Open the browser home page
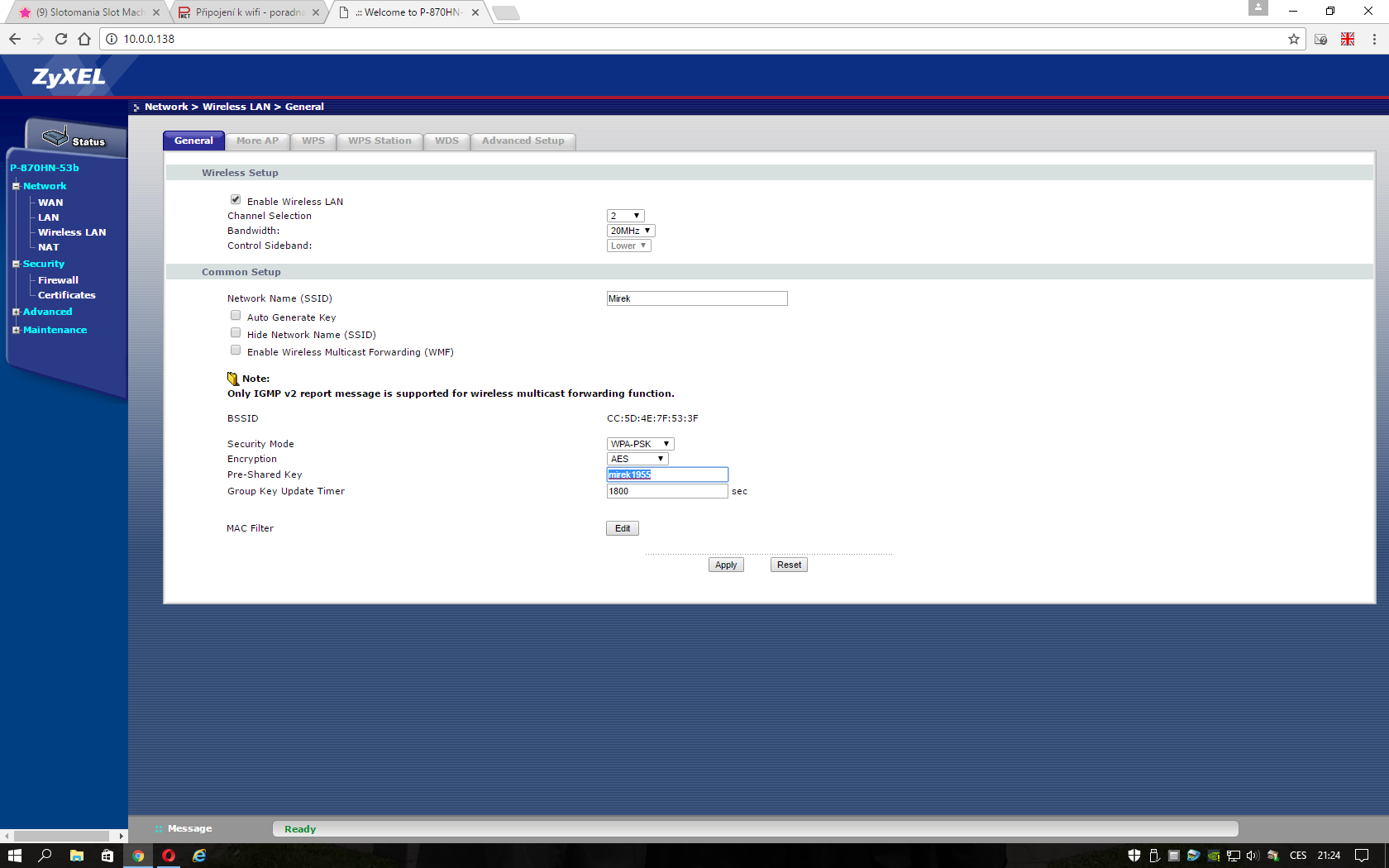Image resolution: width=1389 pixels, height=868 pixels. coord(84,39)
